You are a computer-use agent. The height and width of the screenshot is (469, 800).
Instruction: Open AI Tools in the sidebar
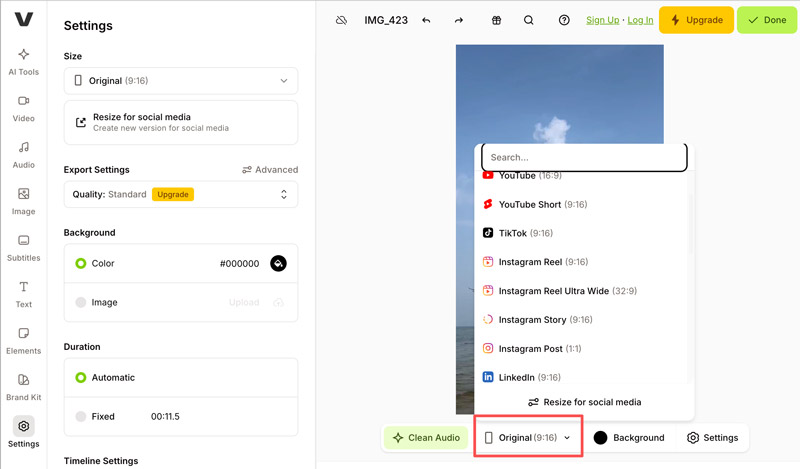(x=23, y=62)
